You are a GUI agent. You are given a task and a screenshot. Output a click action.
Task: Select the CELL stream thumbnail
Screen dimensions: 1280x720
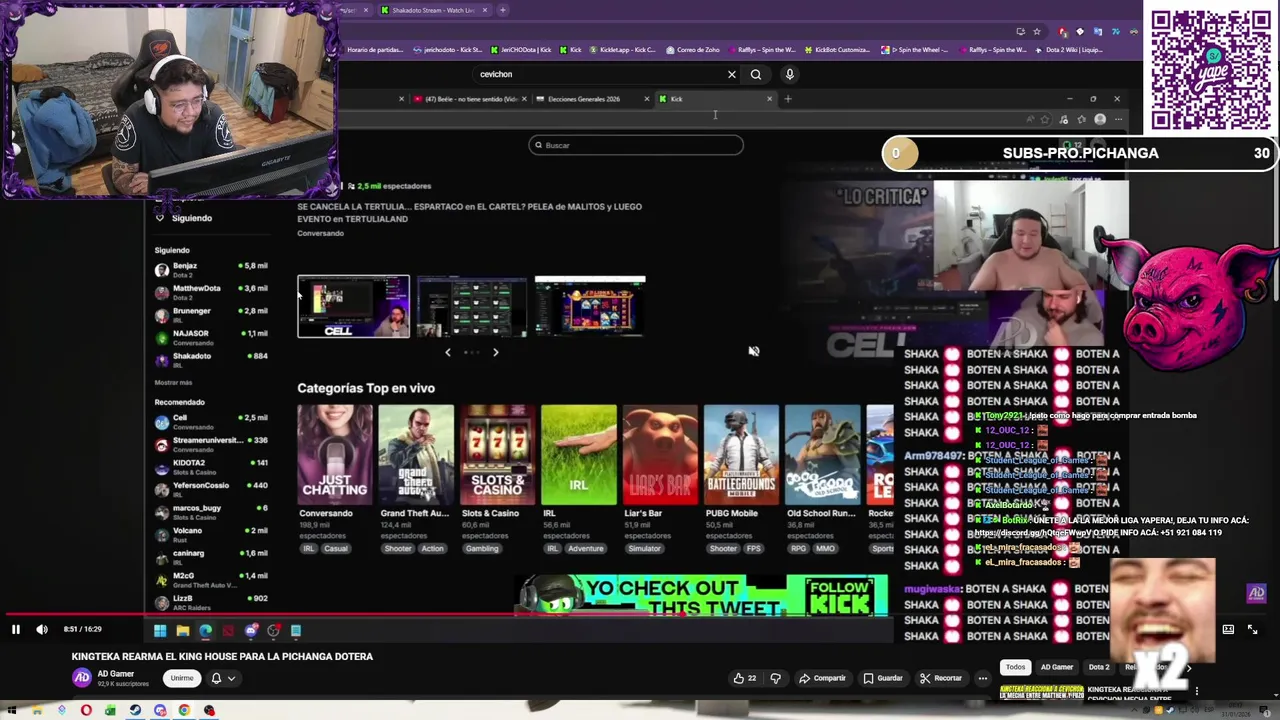pos(353,306)
